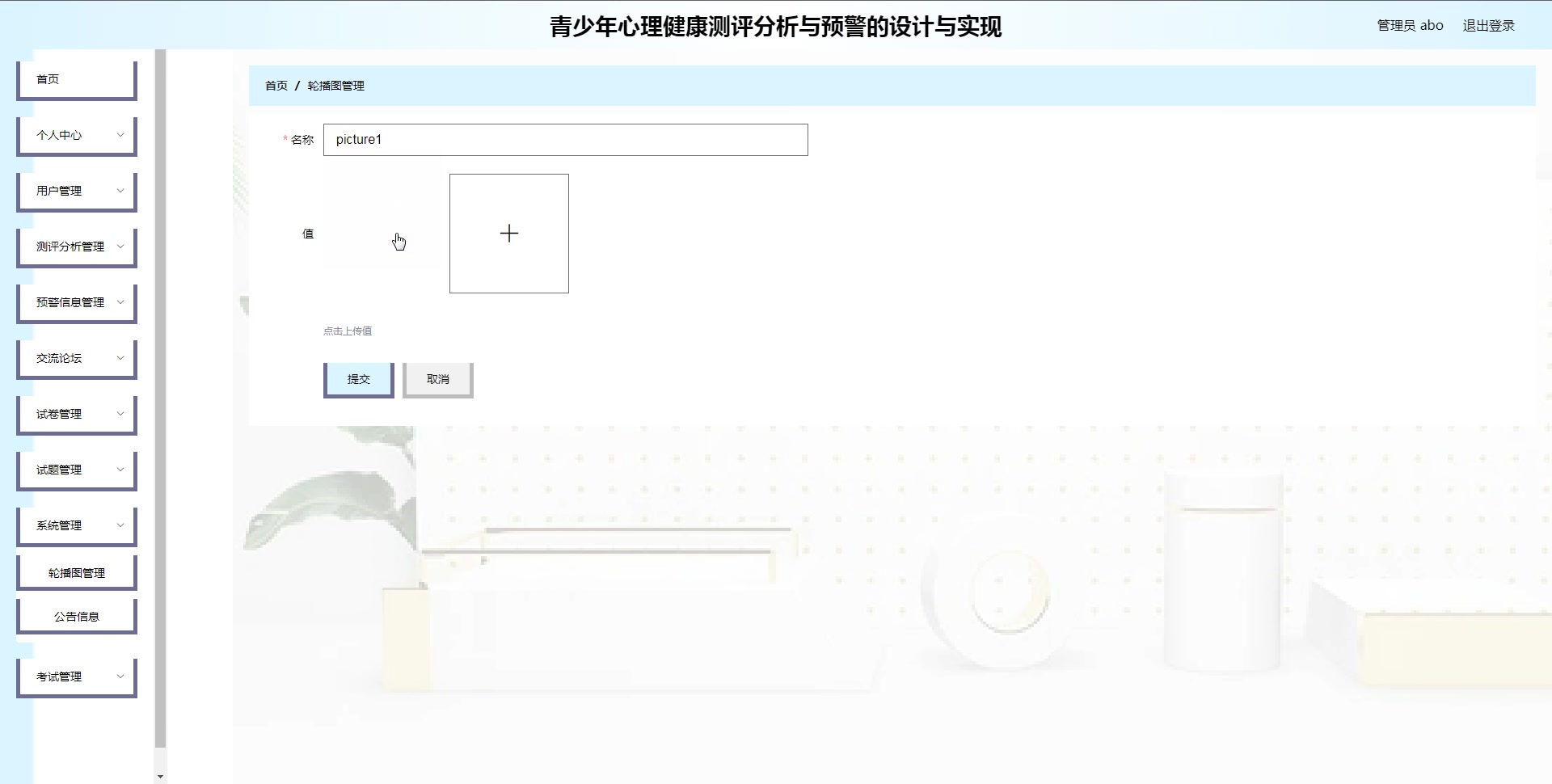Click the 点击上传值 upload link
The height and width of the screenshot is (784, 1552).
(348, 331)
